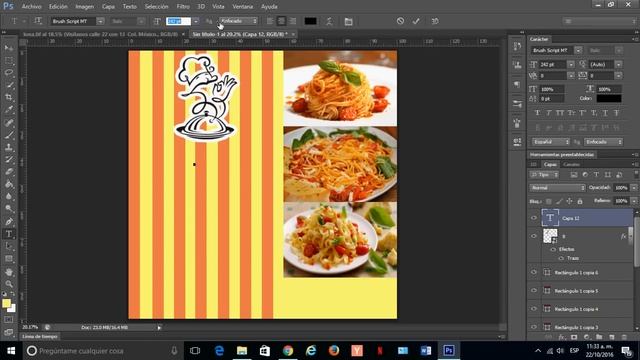
Task: Align text right in options bar
Action: [x=293, y=21]
